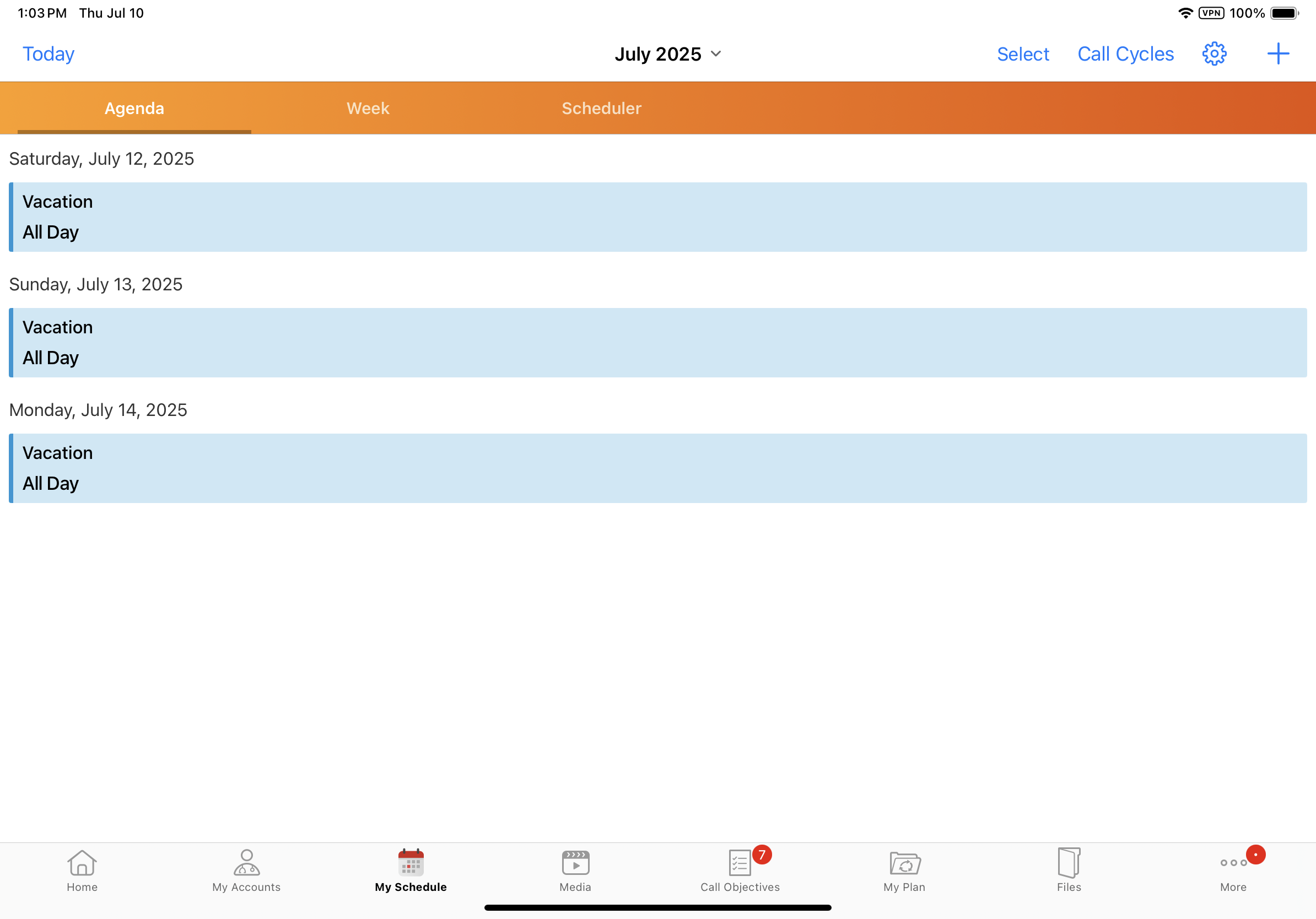This screenshot has width=1316, height=919.
Task: Switch to the Scheduler view
Action: (601, 109)
